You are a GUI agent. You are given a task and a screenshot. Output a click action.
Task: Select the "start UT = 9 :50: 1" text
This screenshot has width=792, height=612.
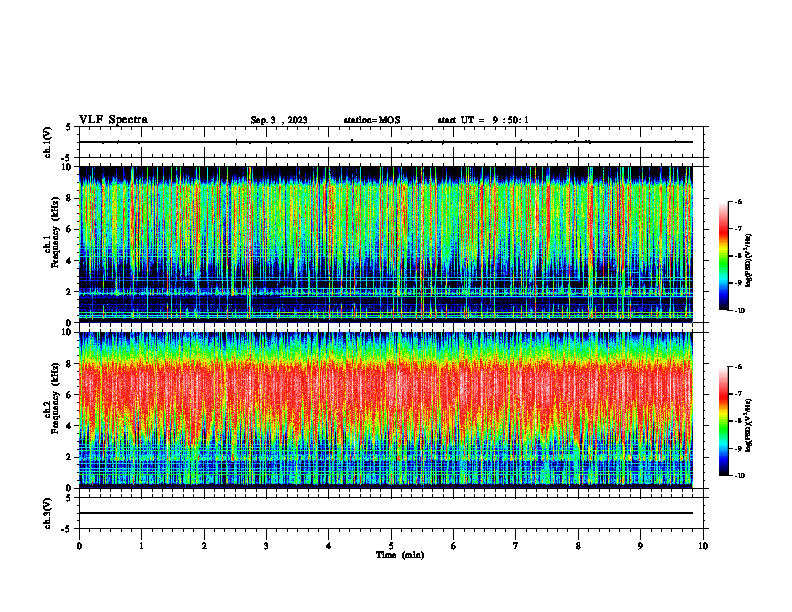point(483,120)
